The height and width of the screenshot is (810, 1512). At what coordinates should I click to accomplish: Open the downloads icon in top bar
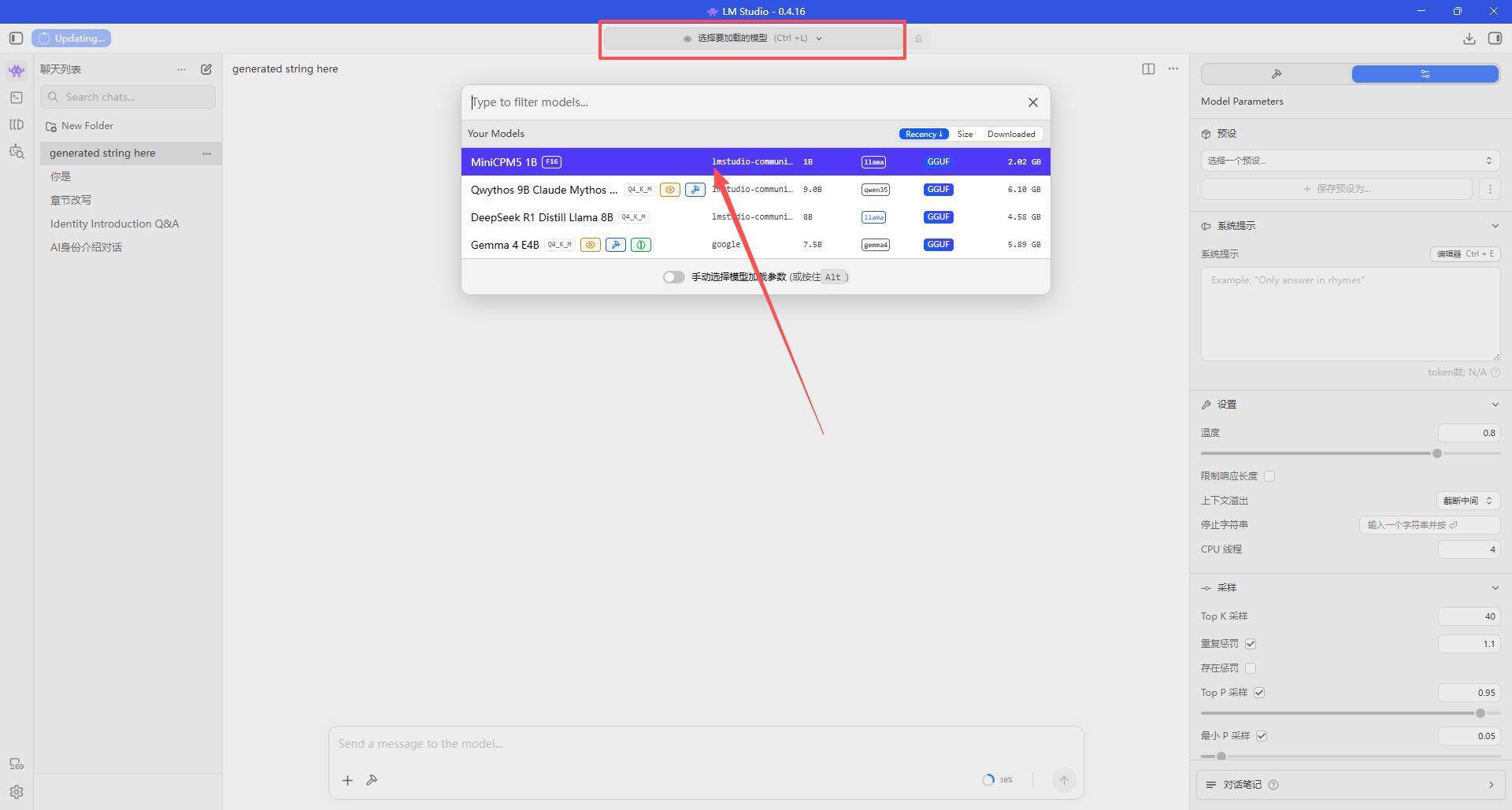(x=1469, y=39)
